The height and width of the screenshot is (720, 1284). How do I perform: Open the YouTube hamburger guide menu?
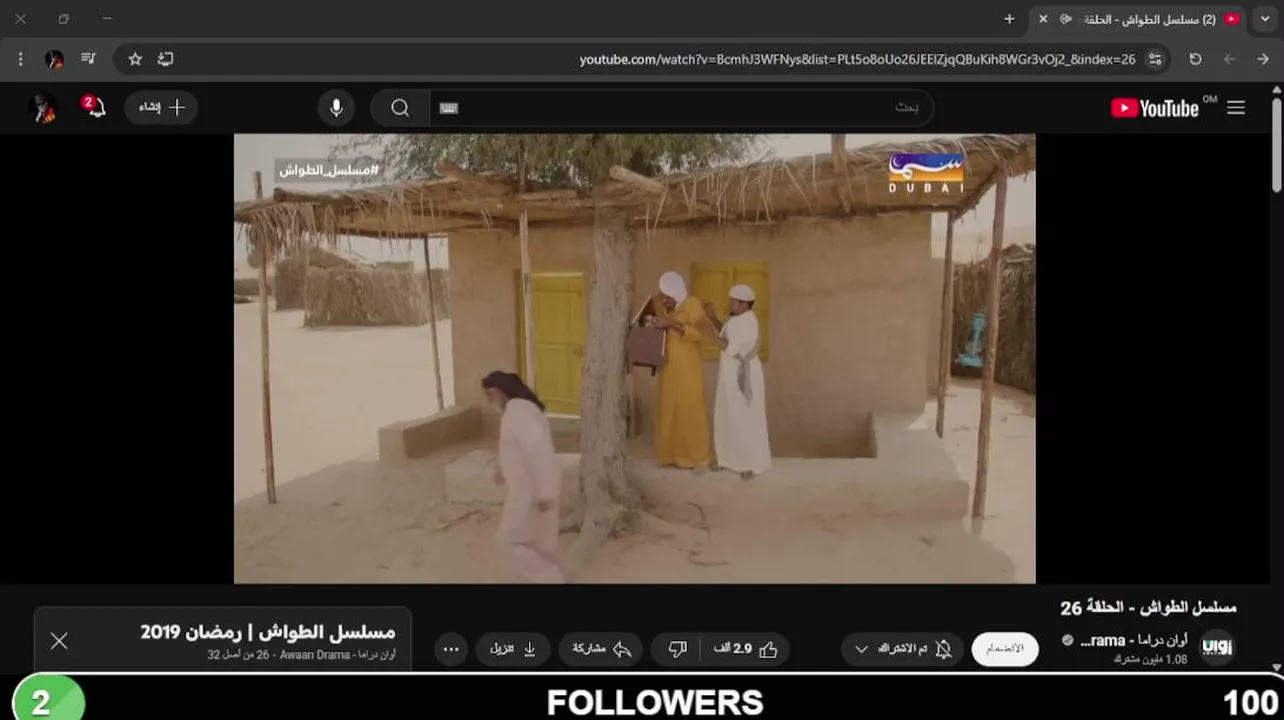[x=1236, y=108]
